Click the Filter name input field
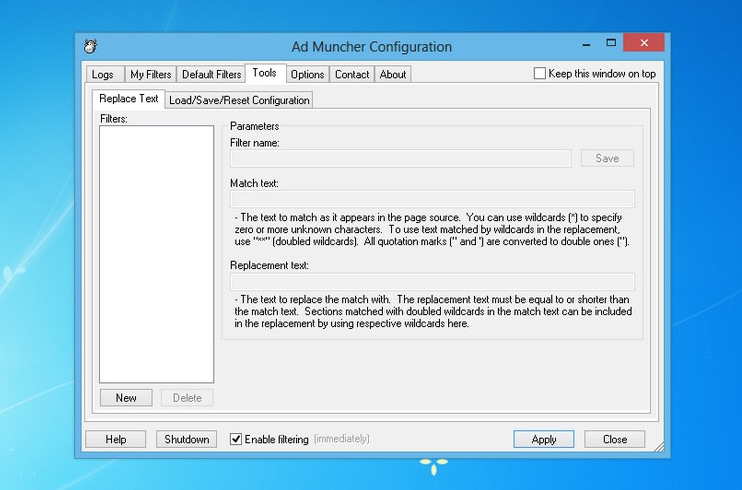Viewport: 742px width, 490px height. coord(401,159)
